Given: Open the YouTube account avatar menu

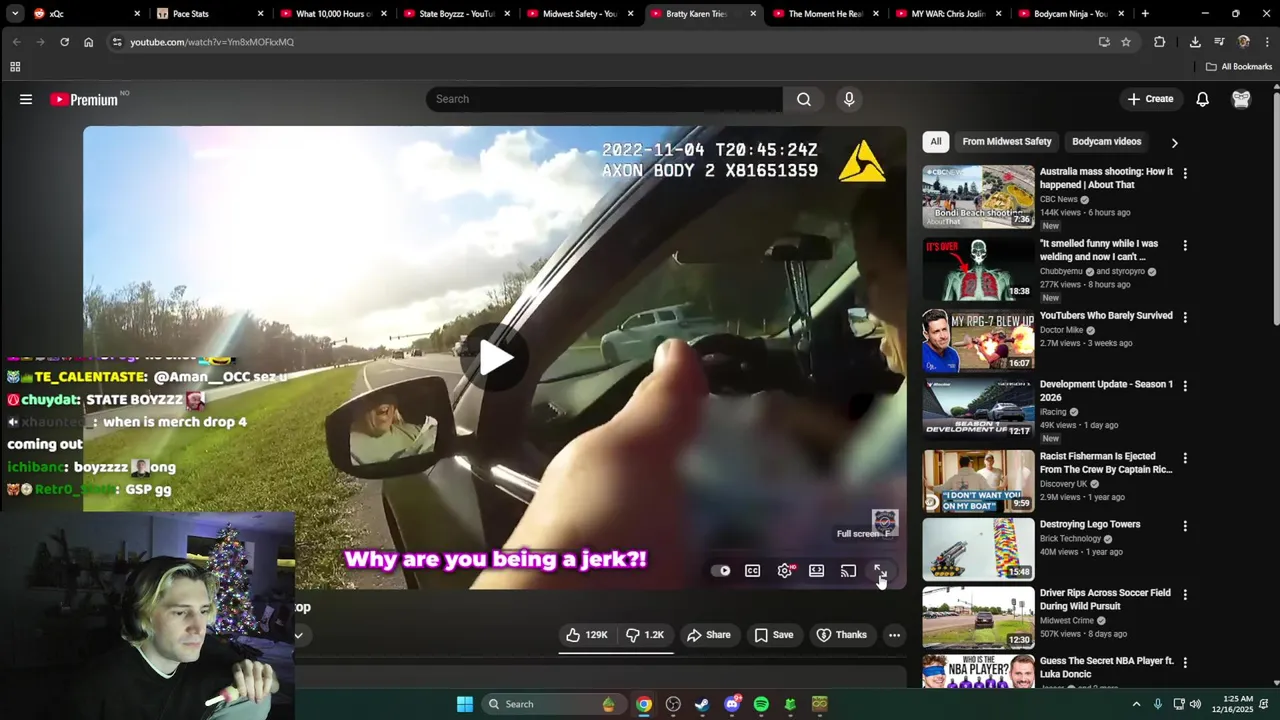Looking at the screenshot, I should (x=1241, y=99).
